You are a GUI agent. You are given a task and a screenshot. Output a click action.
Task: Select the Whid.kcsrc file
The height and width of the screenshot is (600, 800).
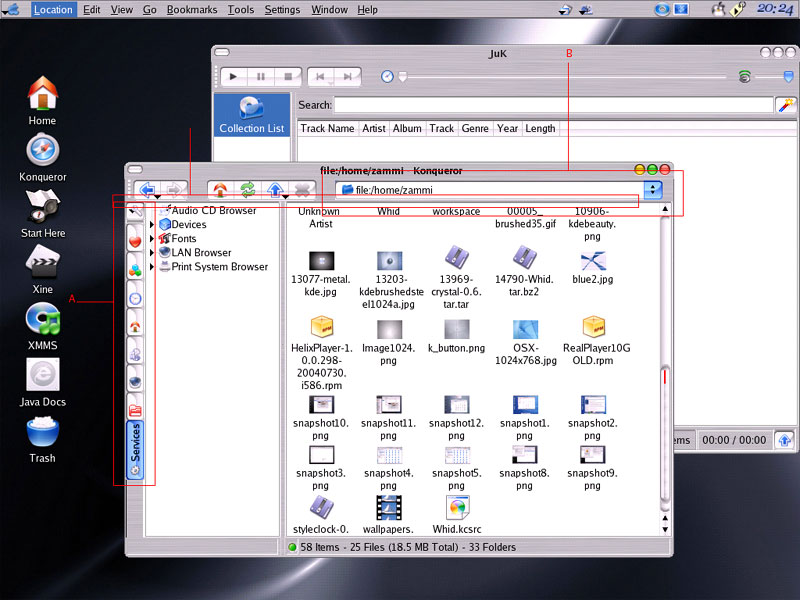click(457, 515)
